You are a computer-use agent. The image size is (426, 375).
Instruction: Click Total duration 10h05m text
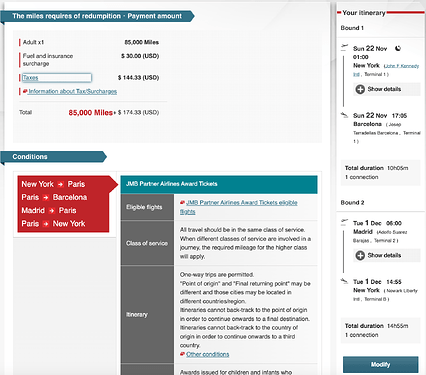[x=376, y=168]
